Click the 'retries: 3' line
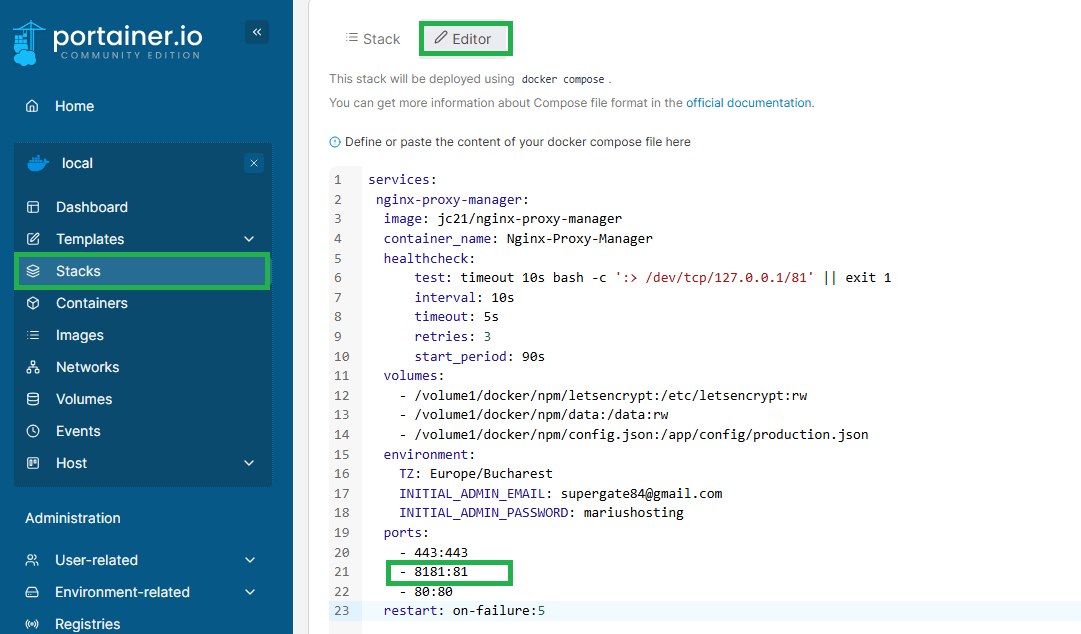 tap(452, 337)
